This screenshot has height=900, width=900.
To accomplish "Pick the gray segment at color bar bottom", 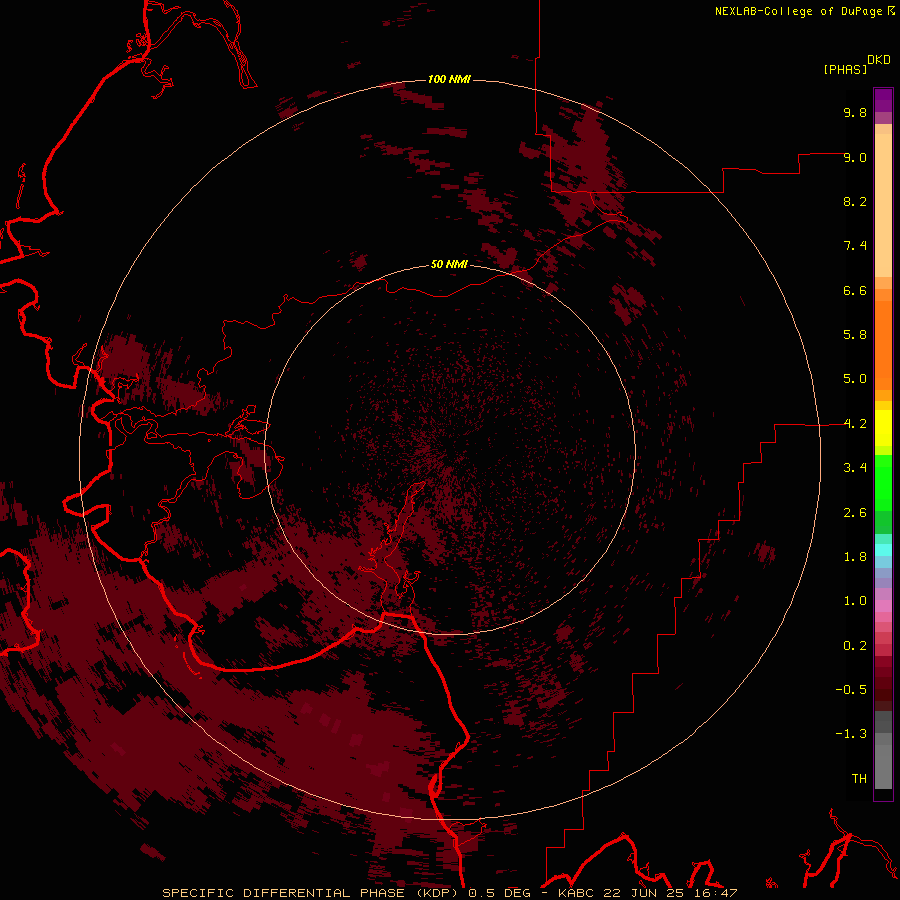I will pos(883,766).
